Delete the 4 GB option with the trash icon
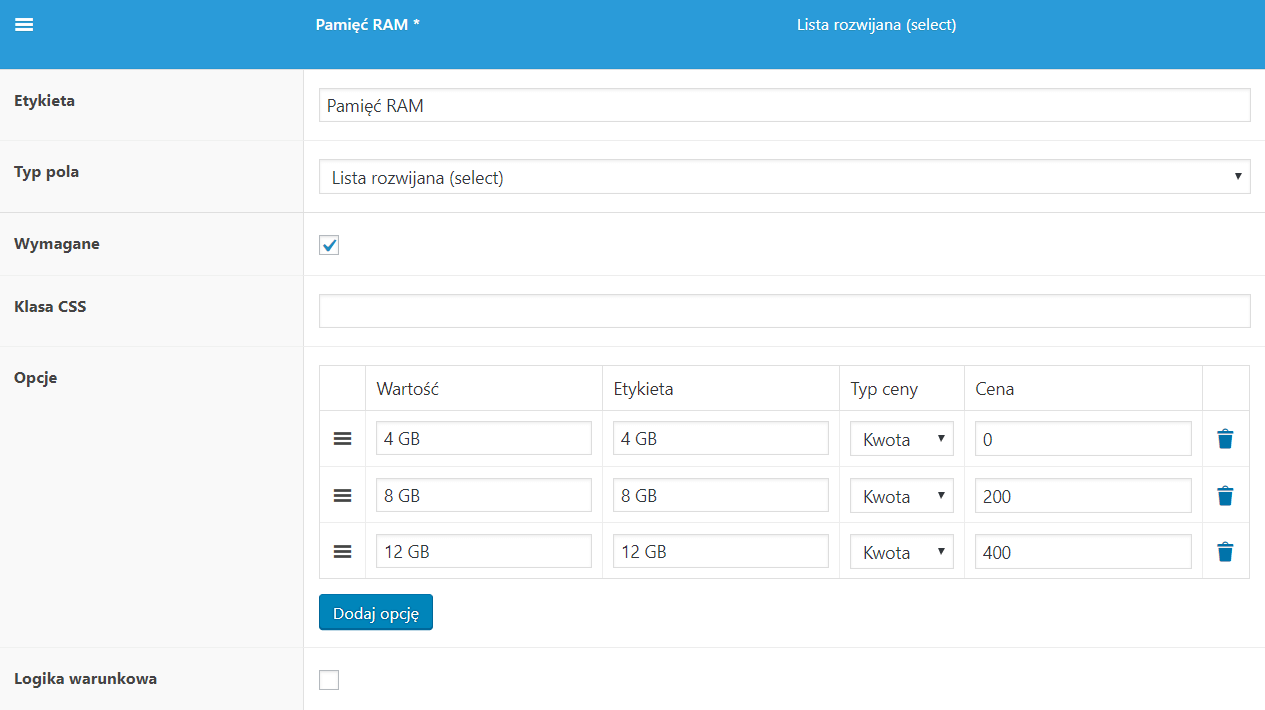This screenshot has height=710, width=1265. (x=1225, y=439)
